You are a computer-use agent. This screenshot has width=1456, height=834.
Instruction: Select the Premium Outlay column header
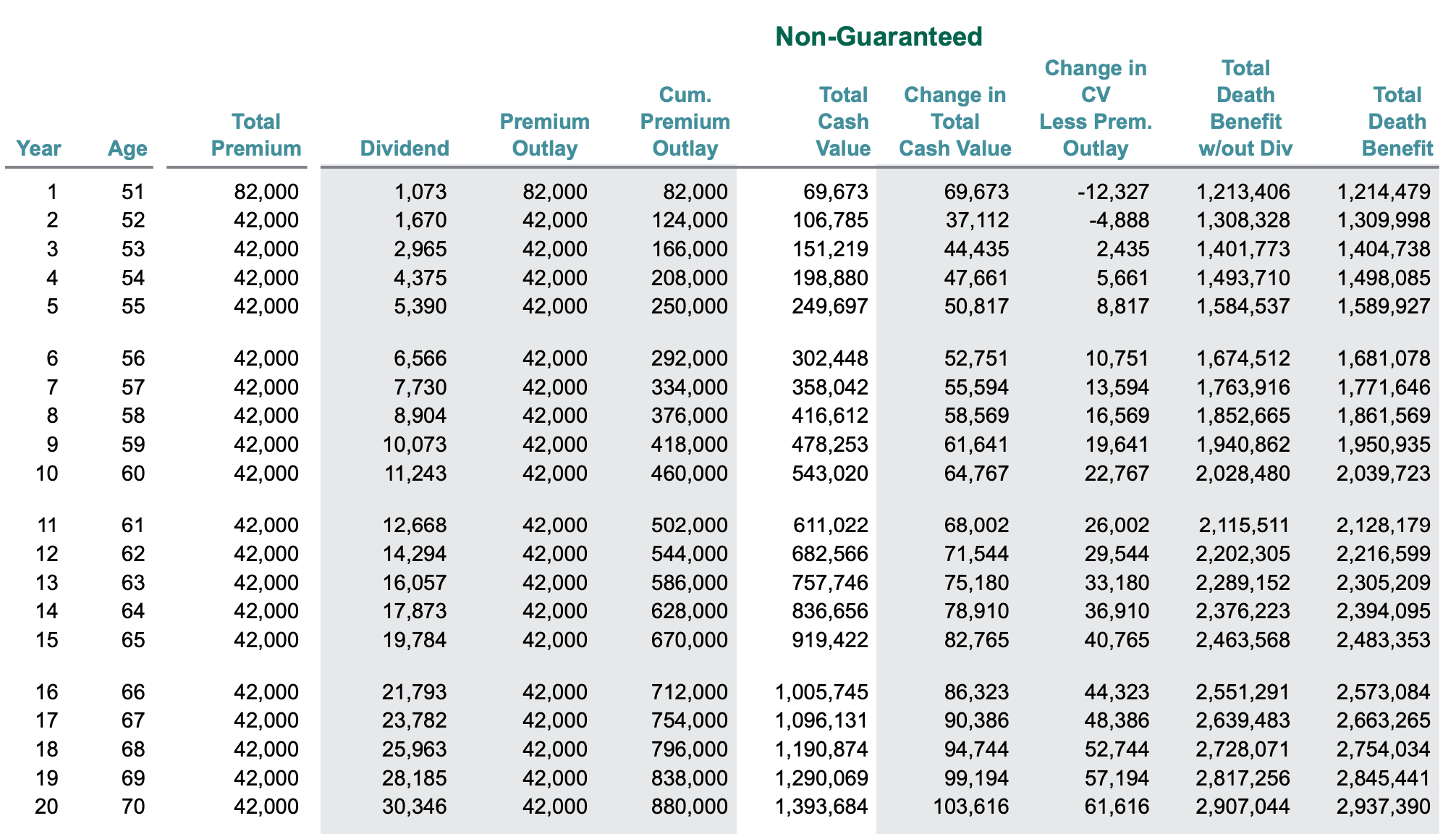(545, 135)
